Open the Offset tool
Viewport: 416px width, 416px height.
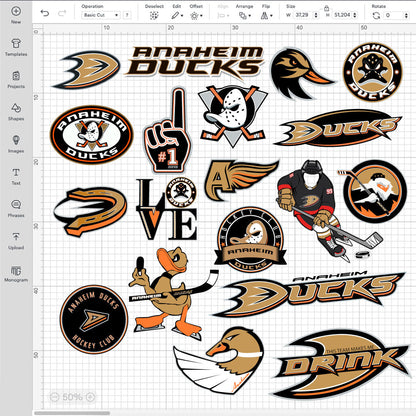tap(196, 15)
